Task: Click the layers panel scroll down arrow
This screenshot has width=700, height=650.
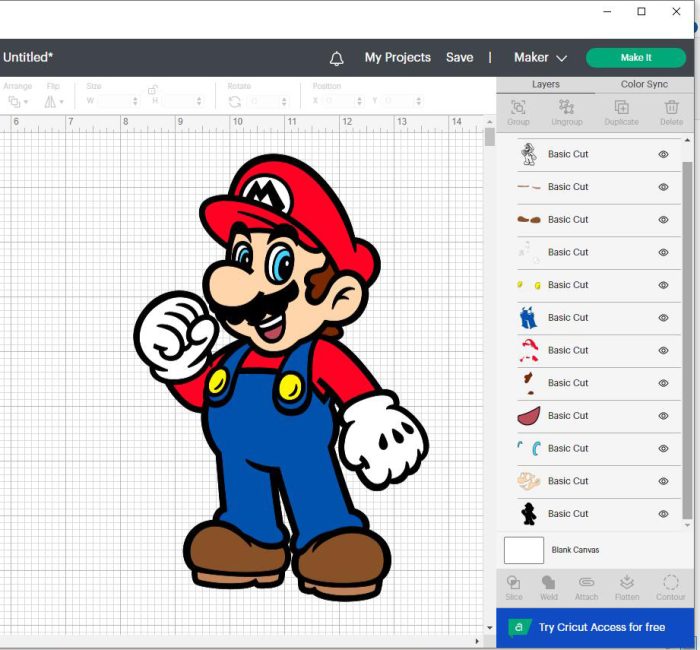Action: click(x=687, y=525)
